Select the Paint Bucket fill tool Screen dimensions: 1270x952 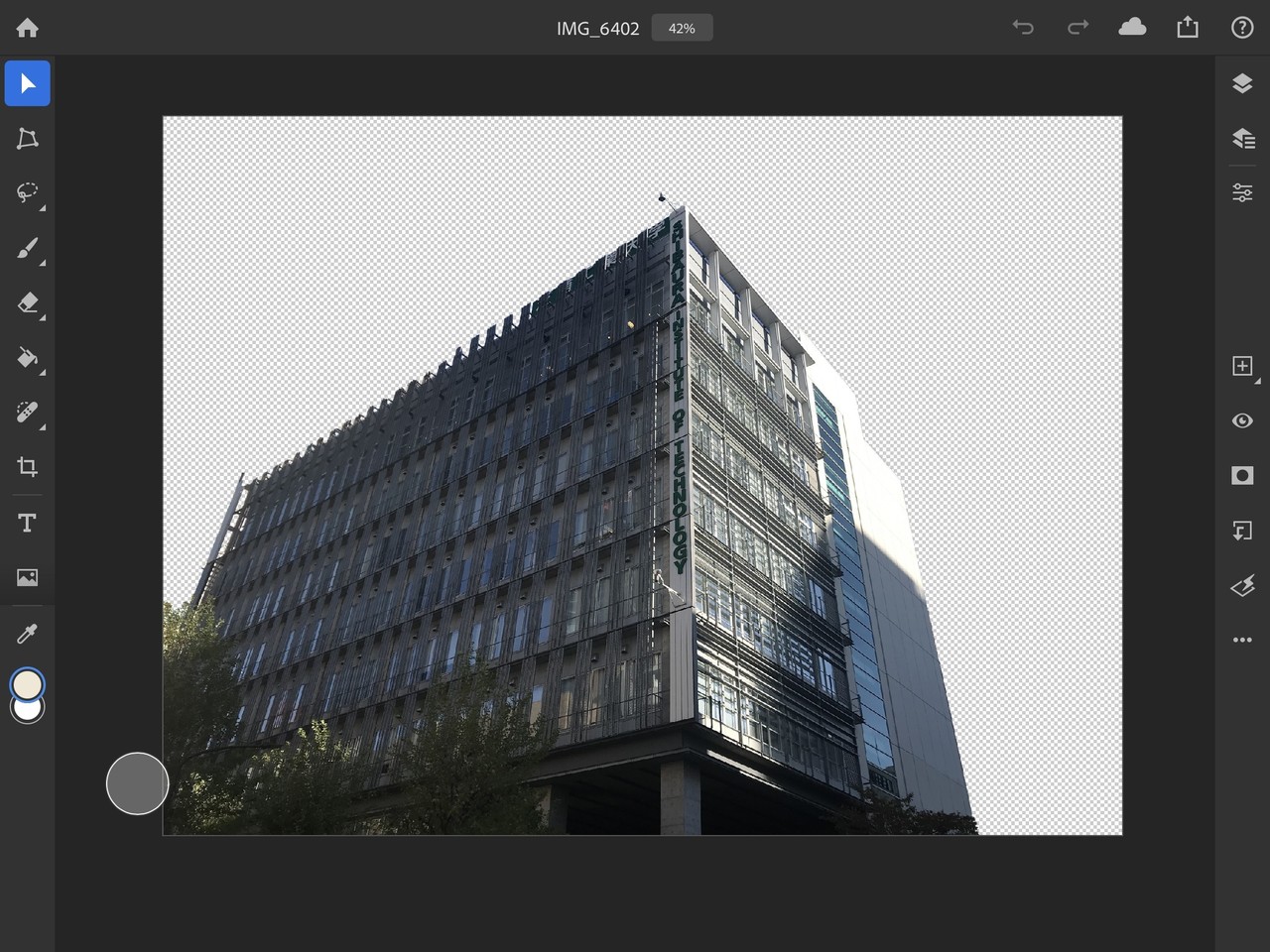coord(27,357)
